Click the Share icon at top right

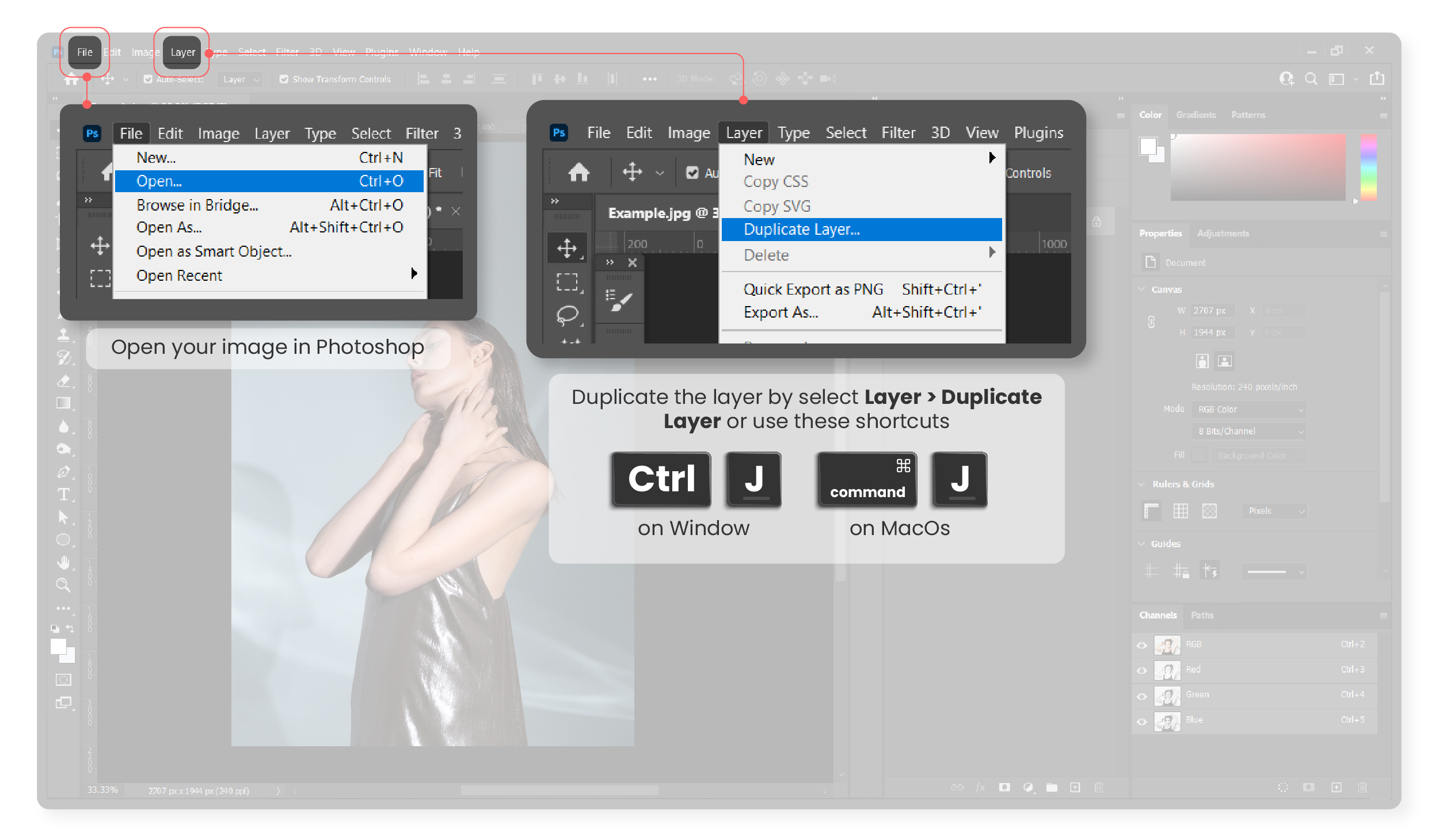pos(1377,78)
